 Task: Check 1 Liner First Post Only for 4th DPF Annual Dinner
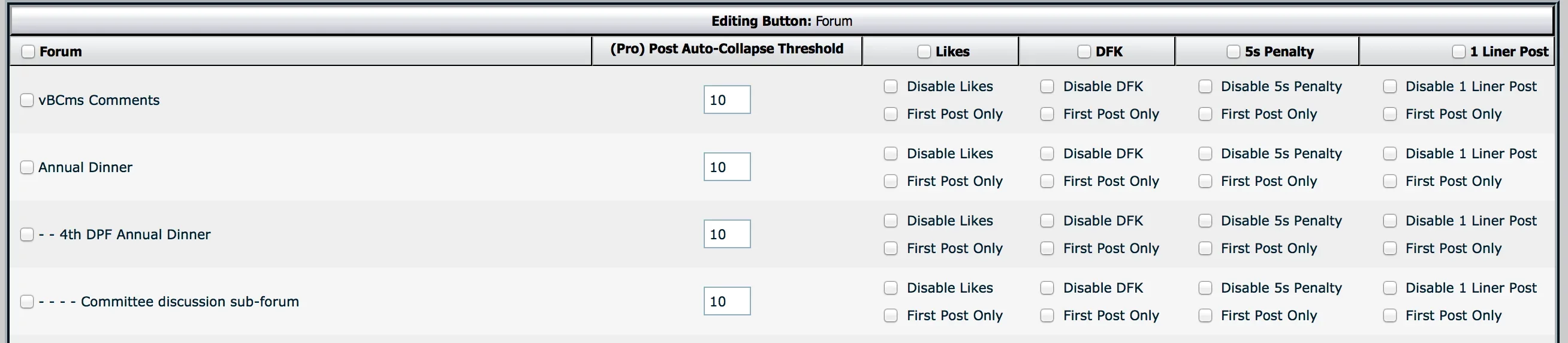[x=1389, y=249]
